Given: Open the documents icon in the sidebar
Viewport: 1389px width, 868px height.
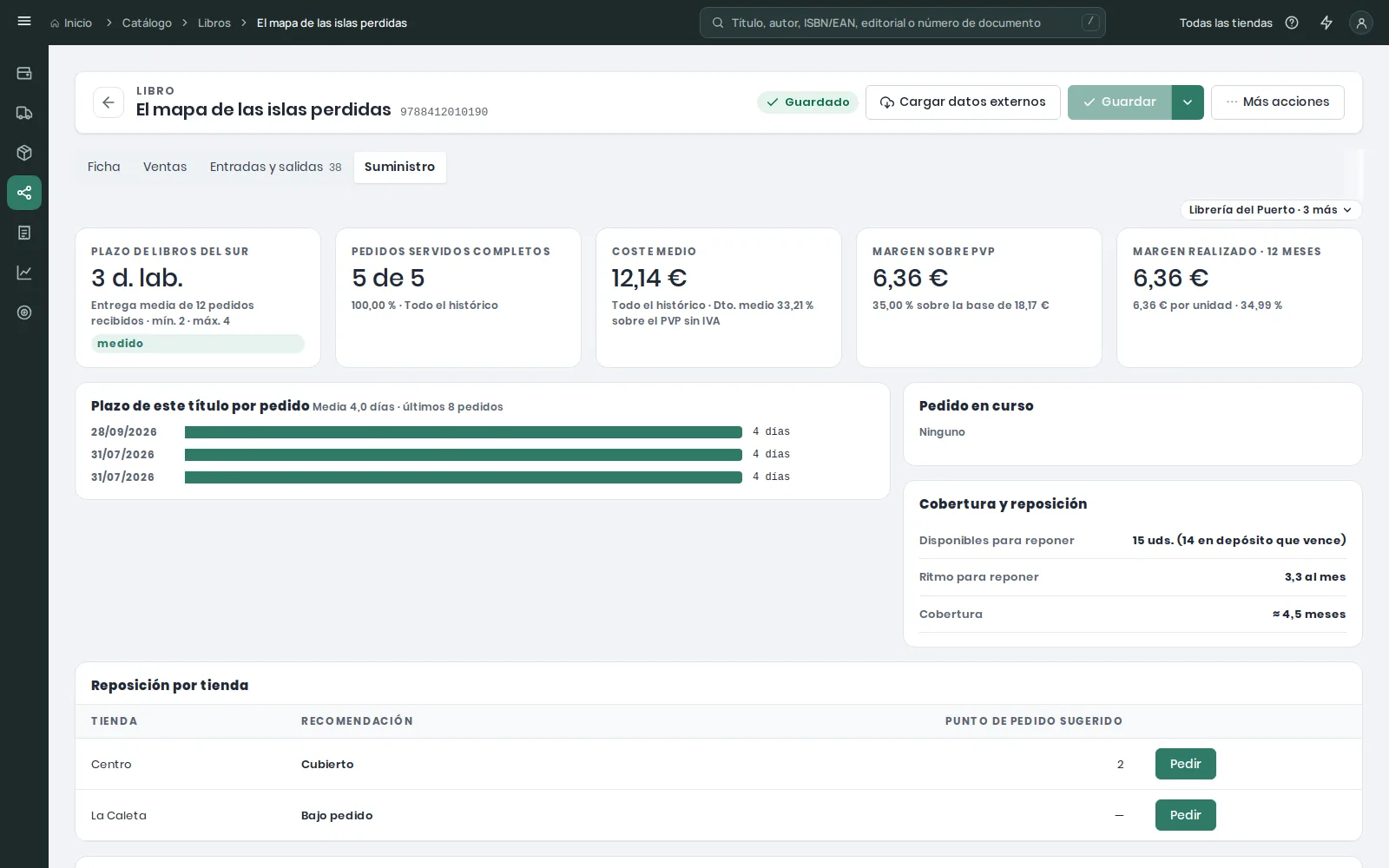Looking at the screenshot, I should pos(24,233).
